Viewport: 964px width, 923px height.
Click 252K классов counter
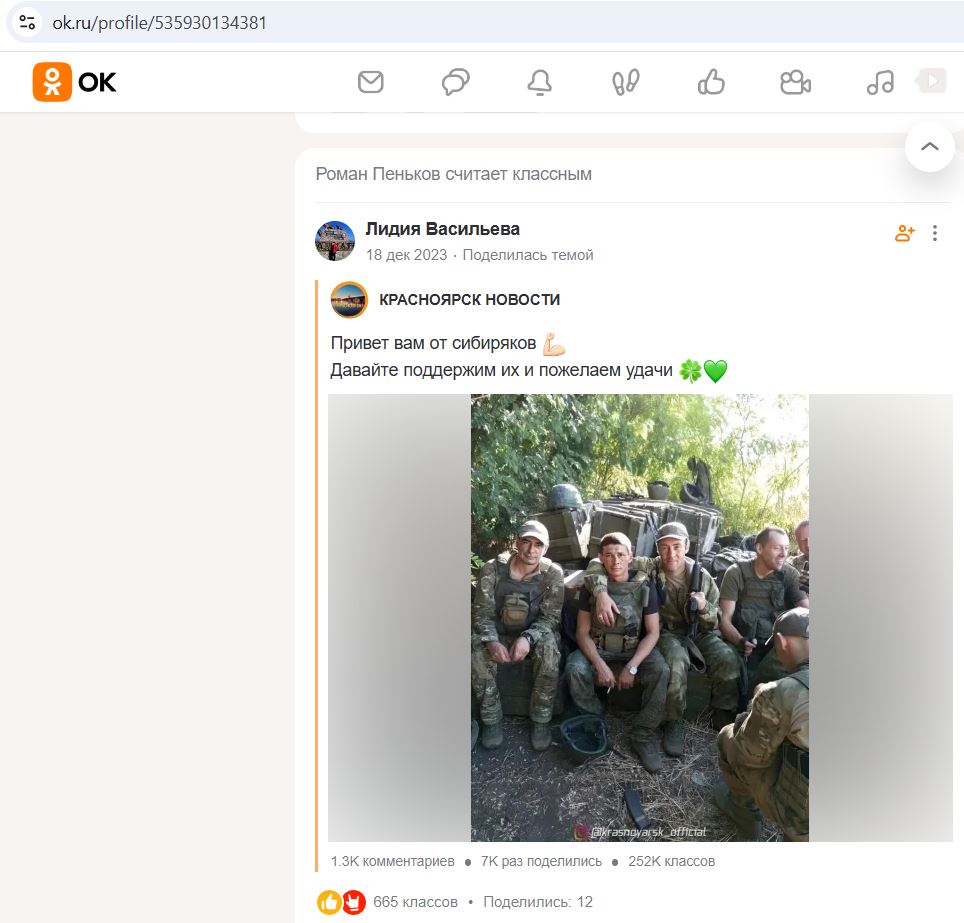tap(671, 861)
